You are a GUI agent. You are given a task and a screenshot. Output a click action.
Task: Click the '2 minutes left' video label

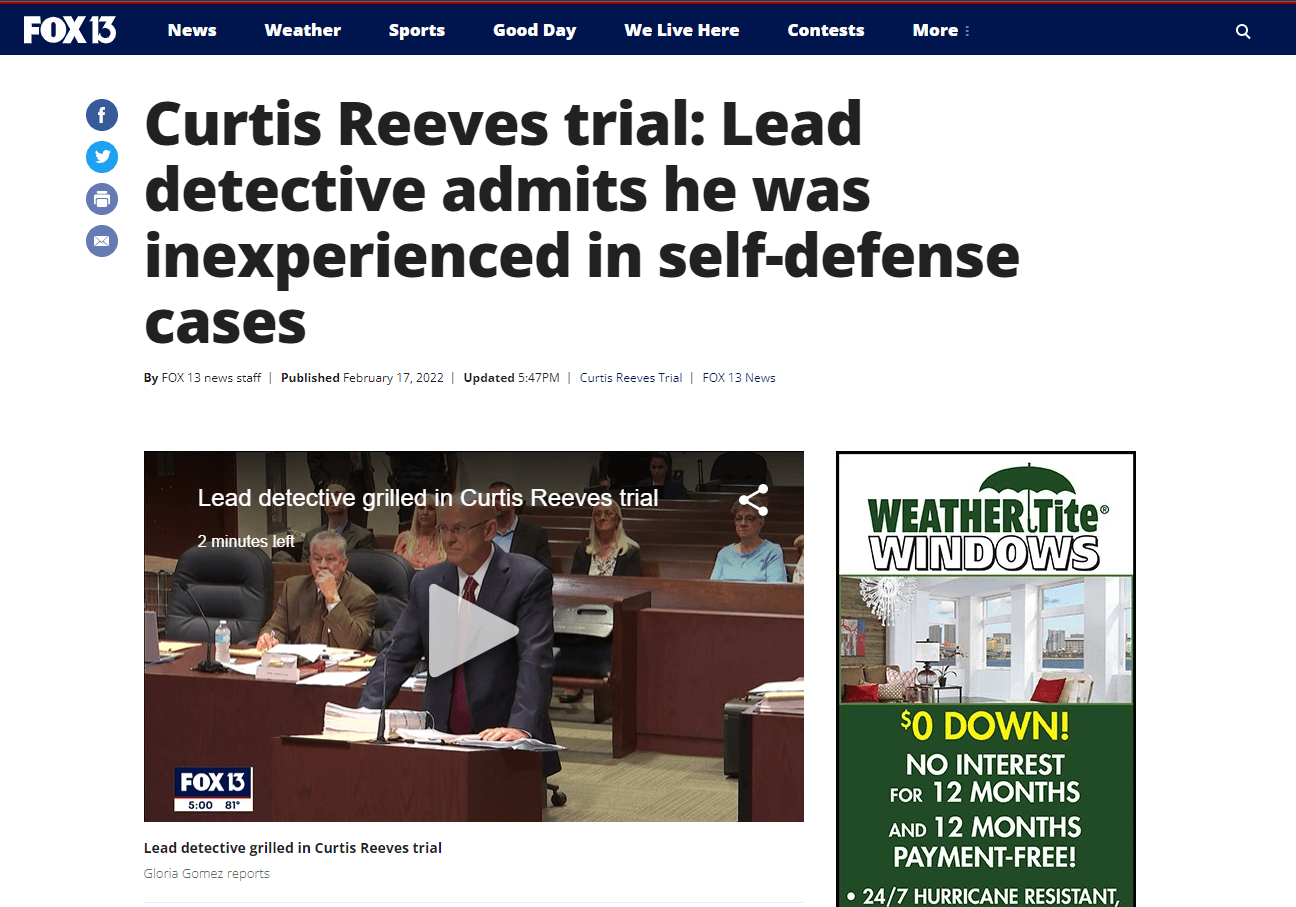click(246, 541)
